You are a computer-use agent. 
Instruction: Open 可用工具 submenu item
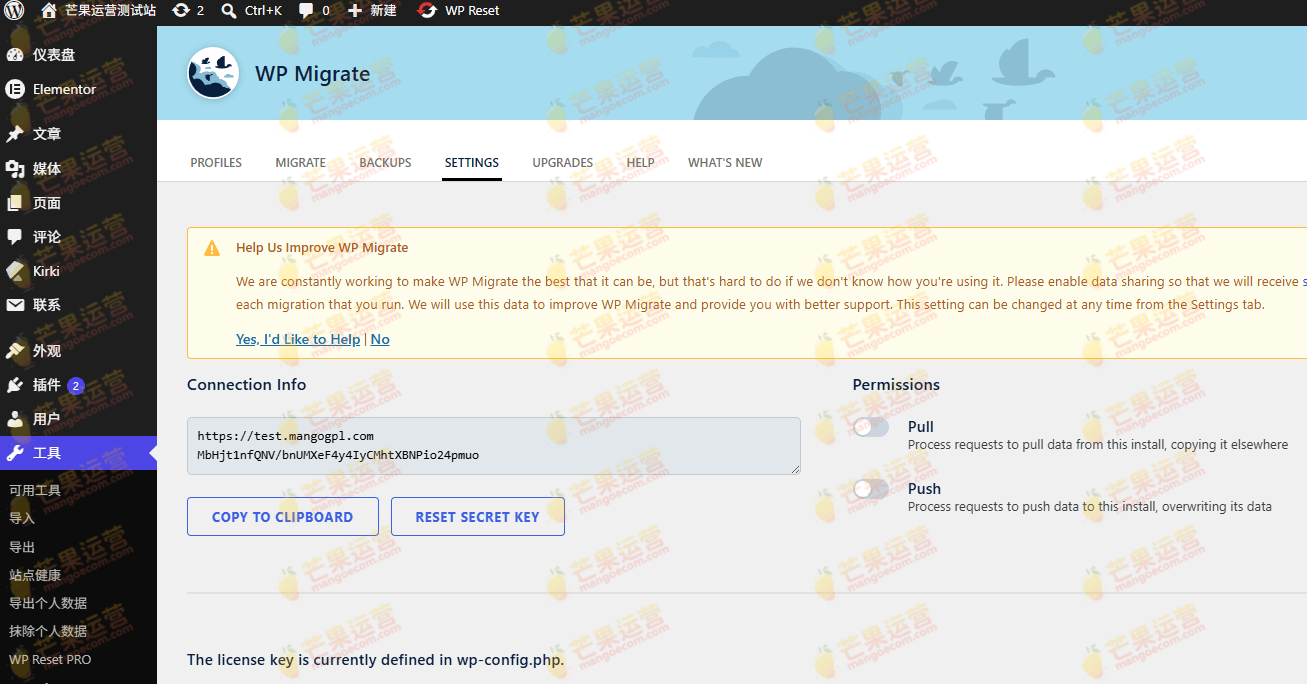35,491
